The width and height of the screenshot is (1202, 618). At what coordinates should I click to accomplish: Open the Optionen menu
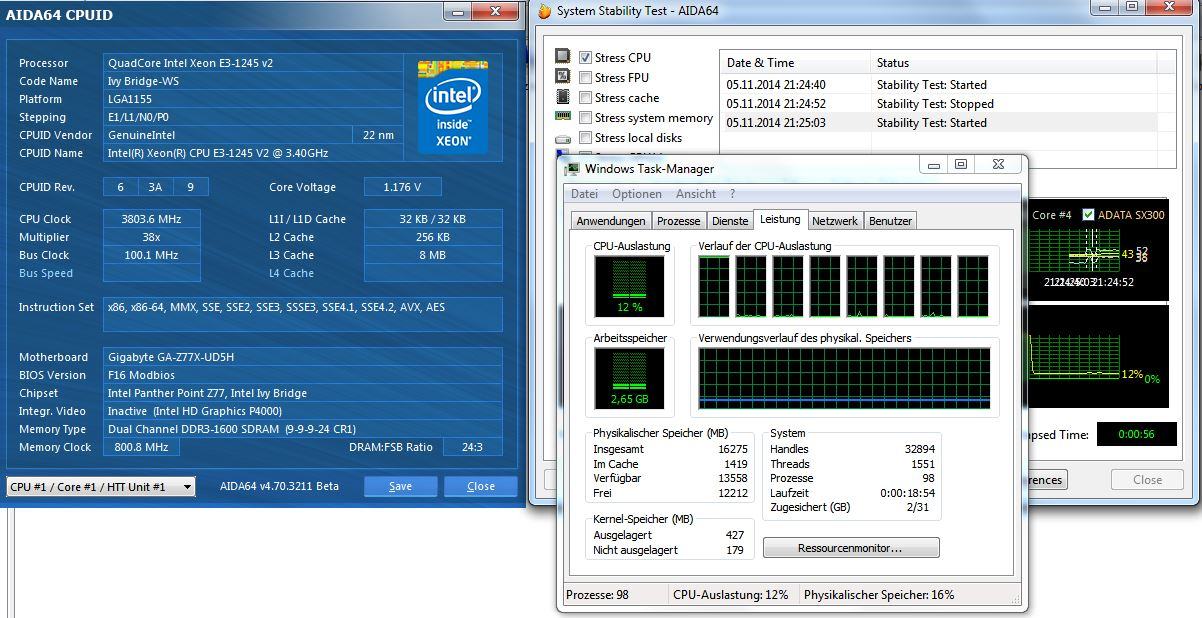(637, 194)
